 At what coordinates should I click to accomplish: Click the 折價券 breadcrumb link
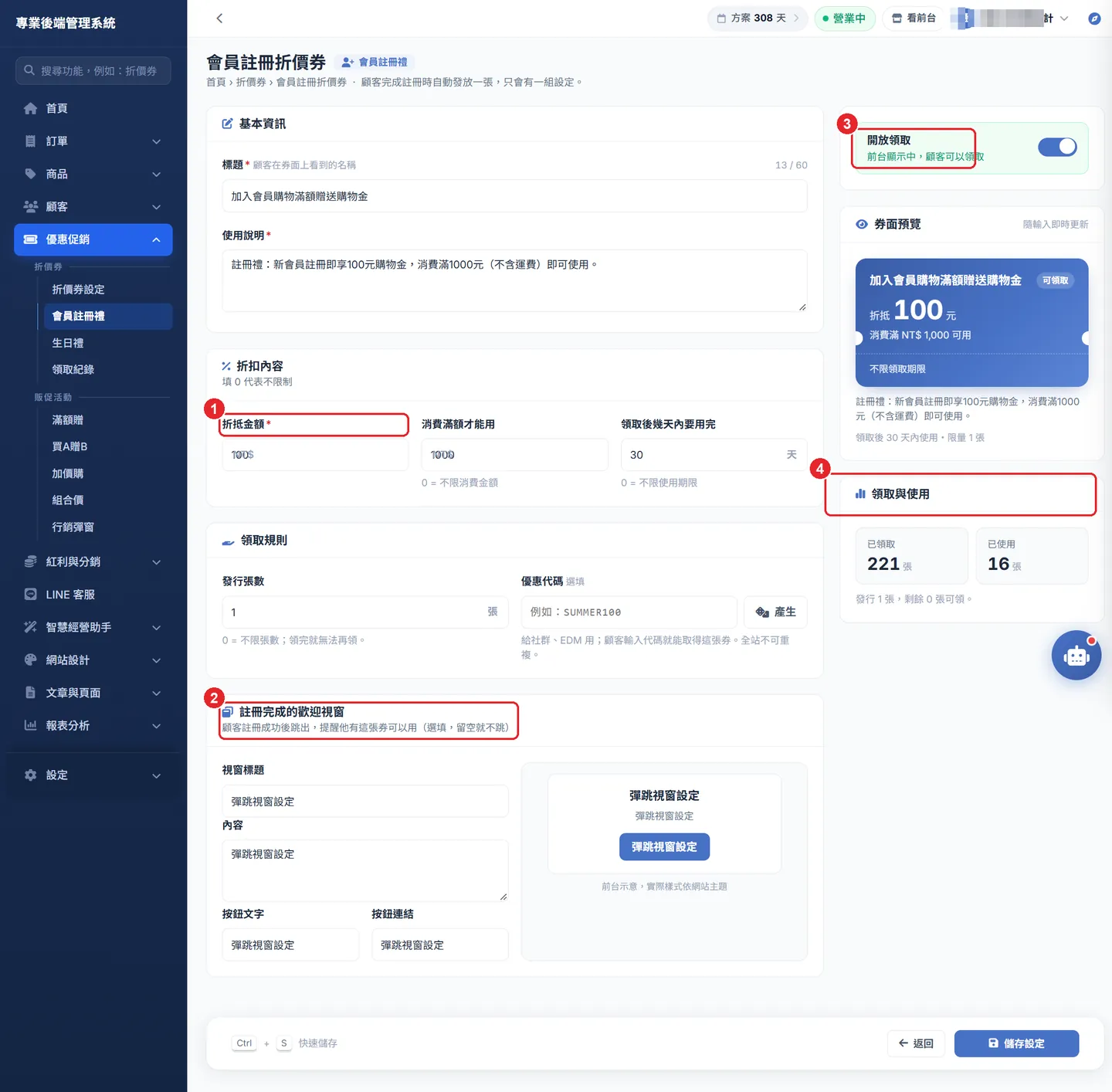click(x=251, y=82)
